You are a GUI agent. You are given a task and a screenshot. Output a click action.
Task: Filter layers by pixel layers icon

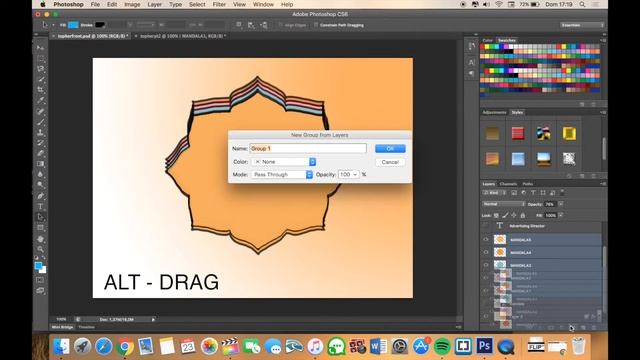click(514, 193)
